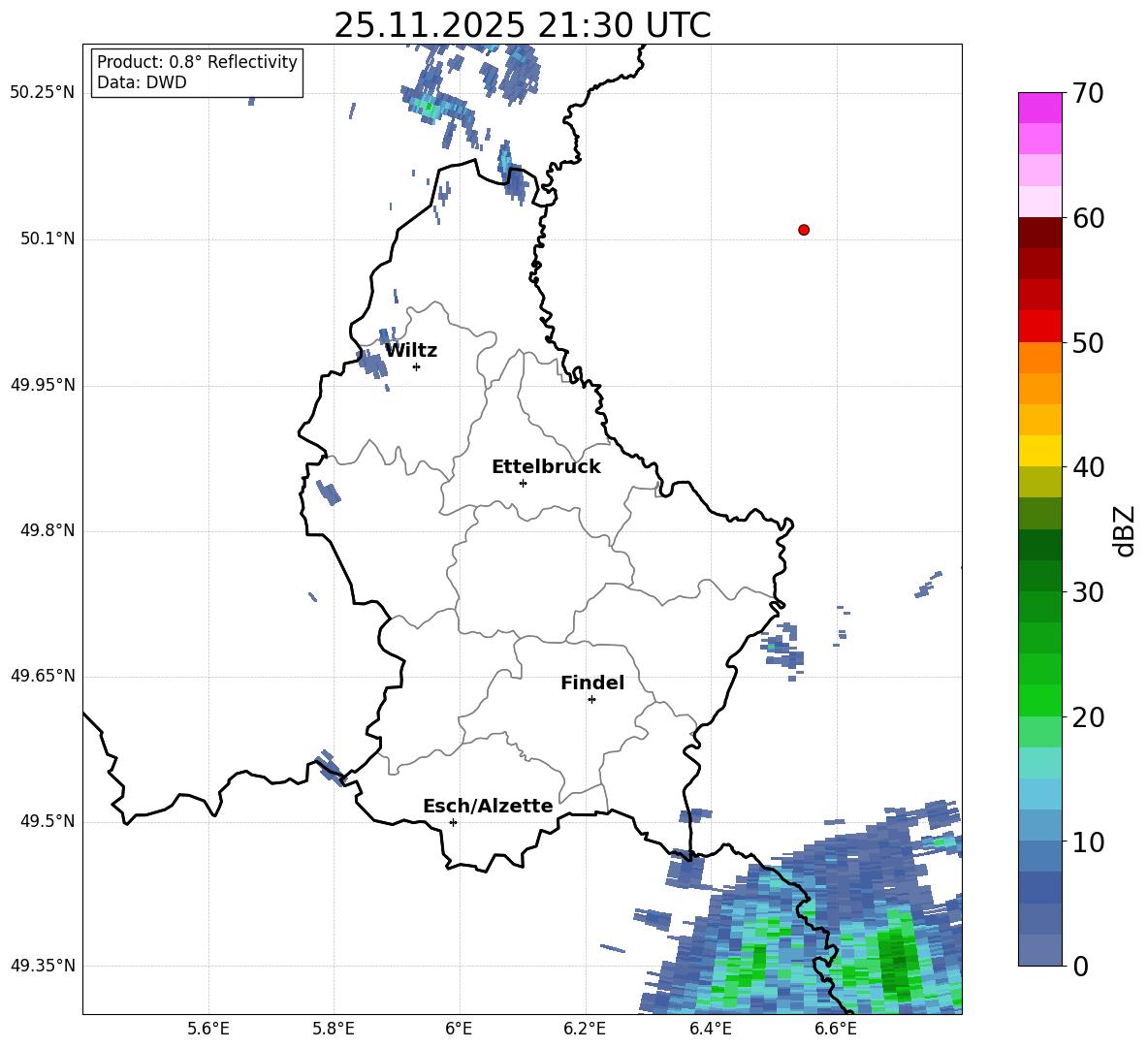Click the 5.6°E longitude label
The width and height of the screenshot is (1148, 1048).
click(x=208, y=1029)
